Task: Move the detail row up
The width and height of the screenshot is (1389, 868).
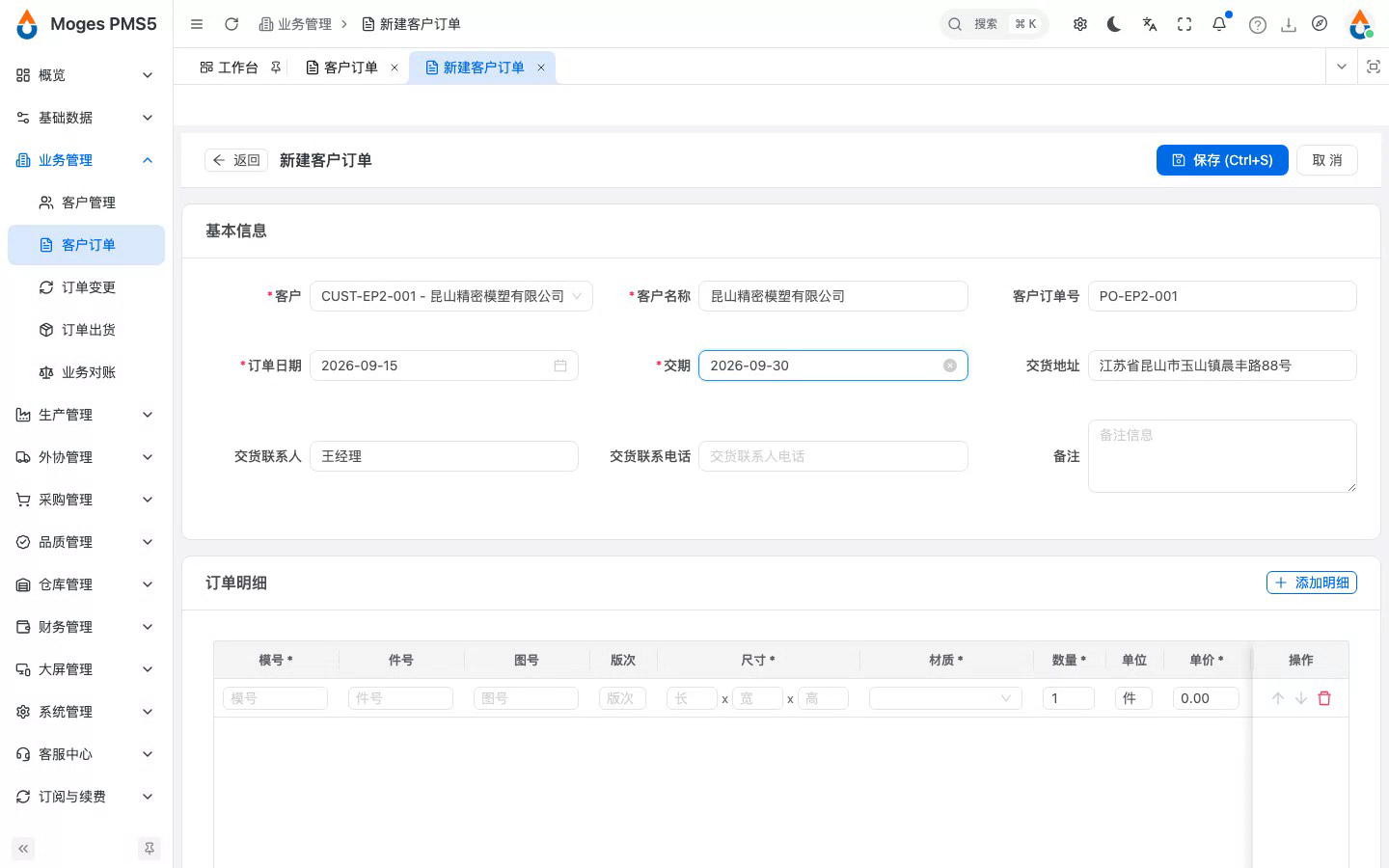Action: click(1278, 698)
